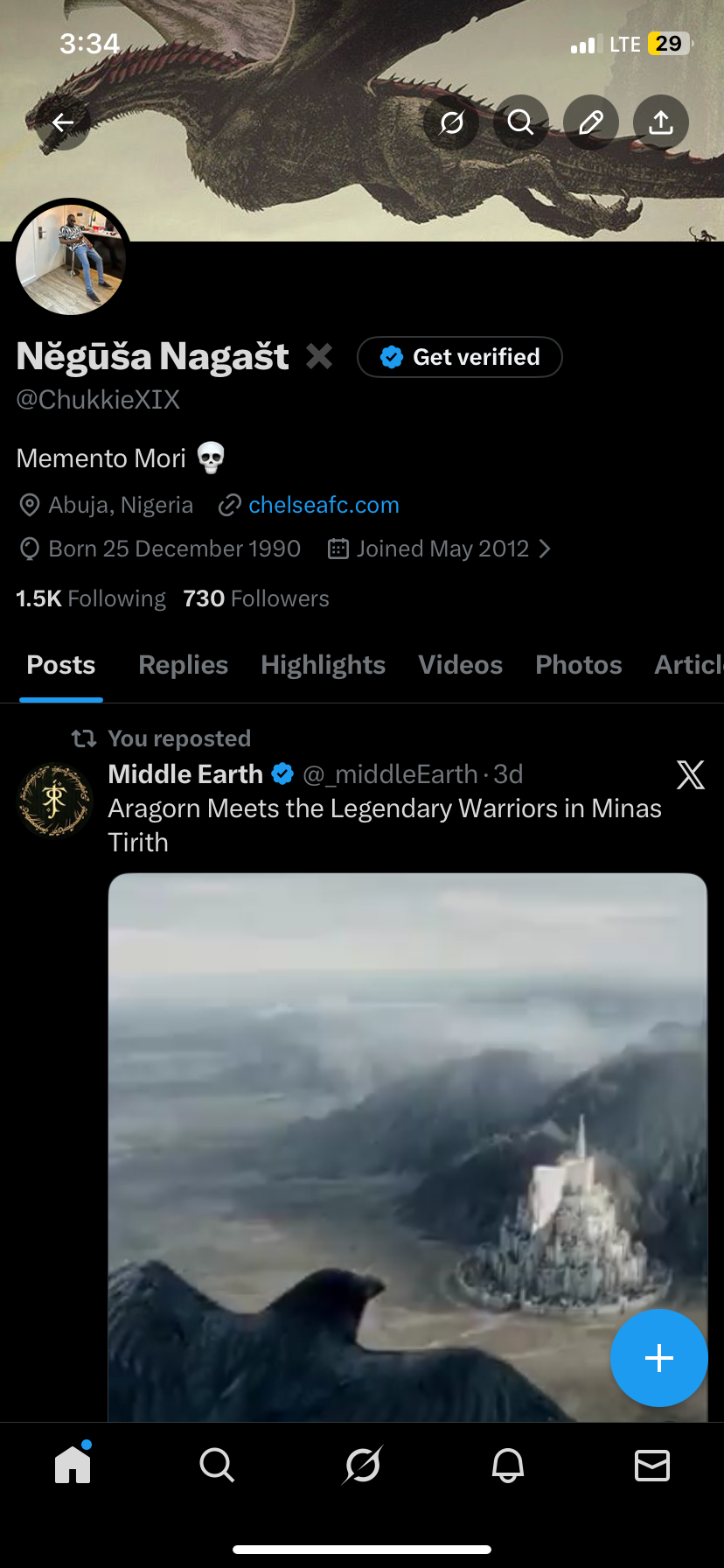The height and width of the screenshot is (1568, 724).
Task: Compose a new post with the plus button
Action: [658, 1357]
